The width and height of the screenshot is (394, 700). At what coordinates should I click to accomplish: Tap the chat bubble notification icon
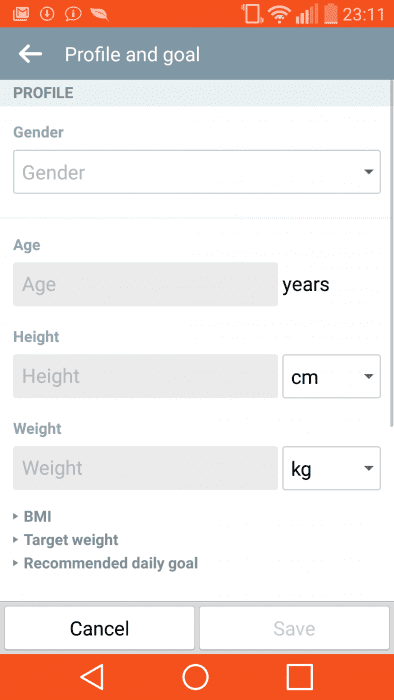click(x=73, y=14)
